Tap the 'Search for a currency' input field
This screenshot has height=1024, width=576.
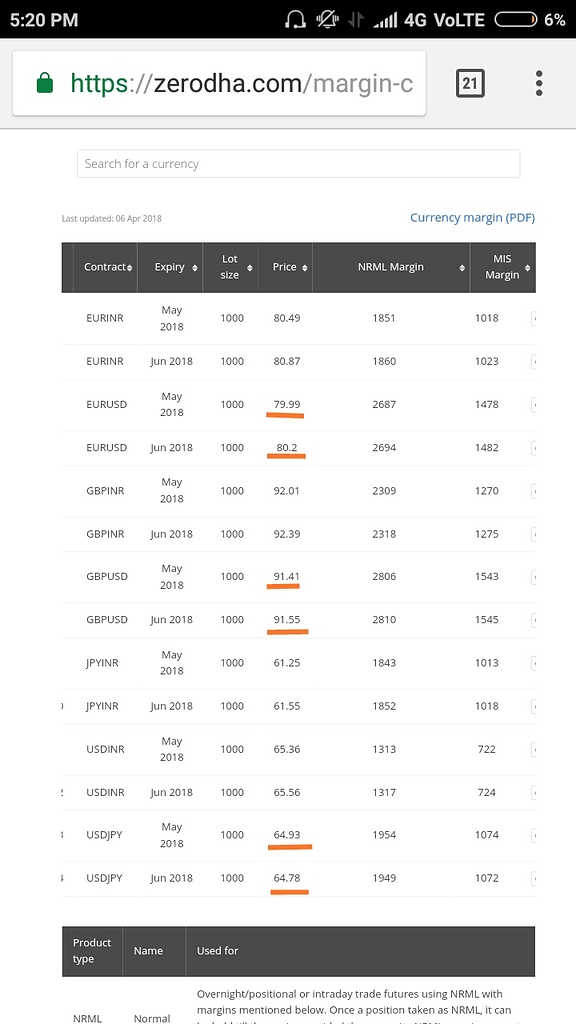point(298,164)
